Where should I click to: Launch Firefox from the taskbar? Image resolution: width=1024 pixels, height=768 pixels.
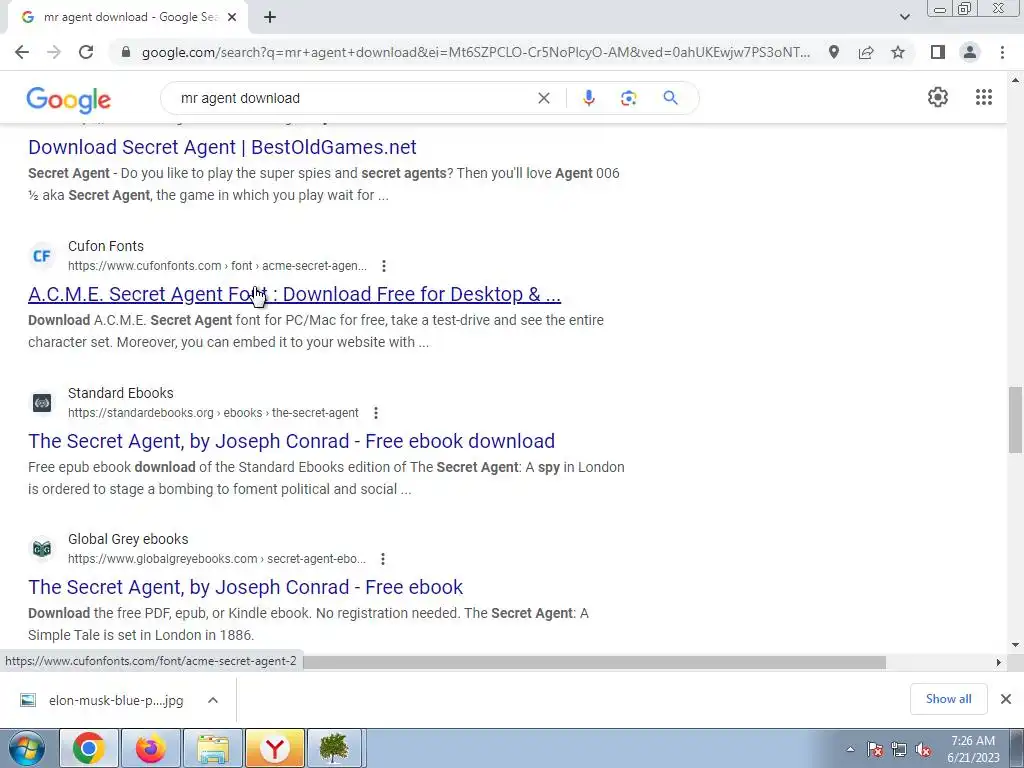point(151,748)
